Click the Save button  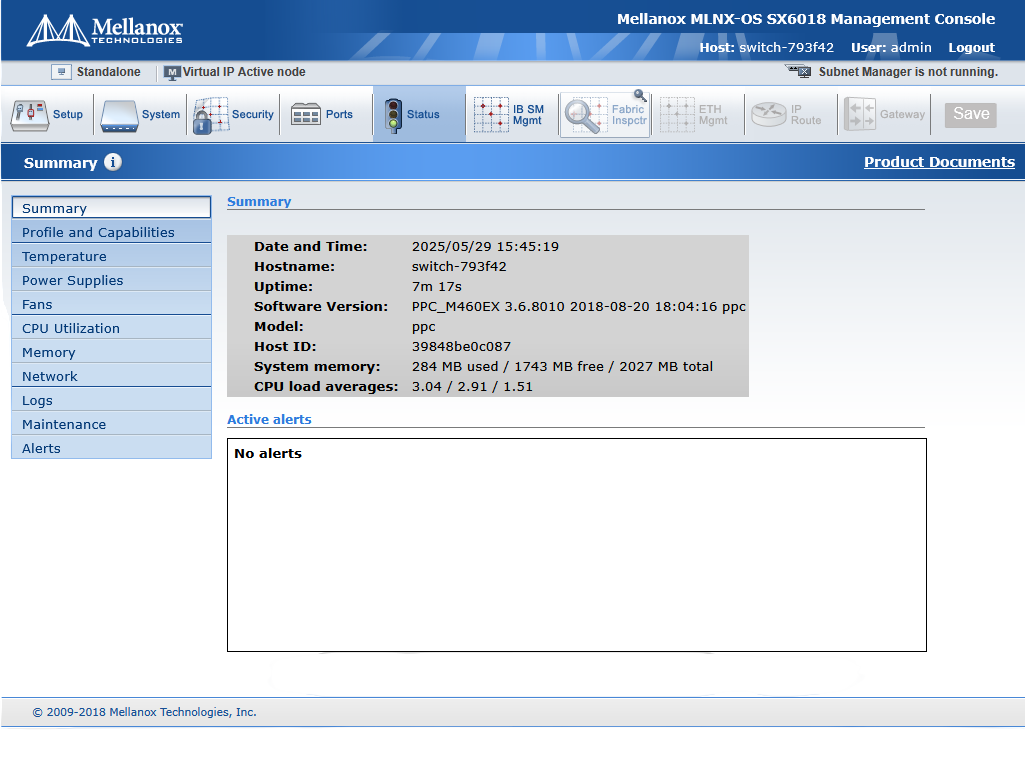(971, 114)
